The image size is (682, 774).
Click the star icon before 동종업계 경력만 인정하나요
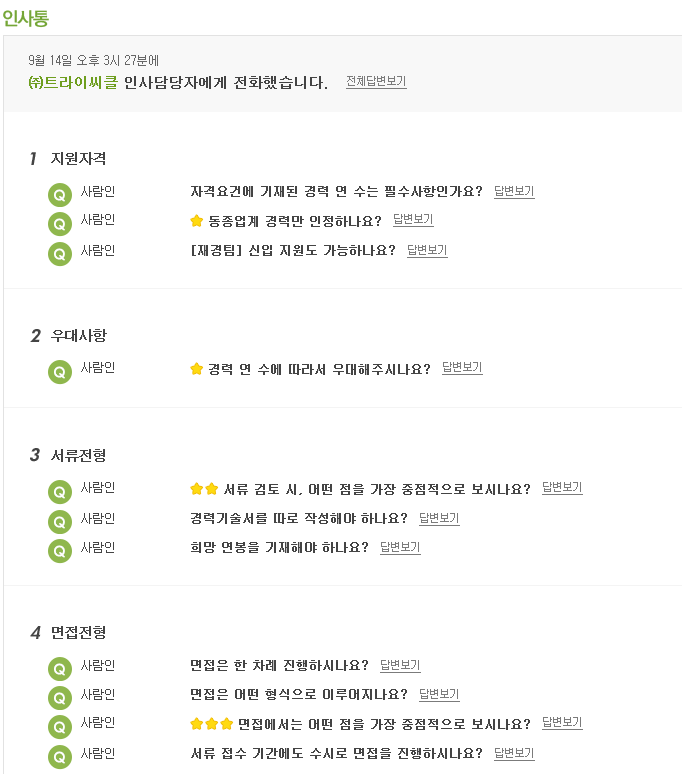point(196,221)
